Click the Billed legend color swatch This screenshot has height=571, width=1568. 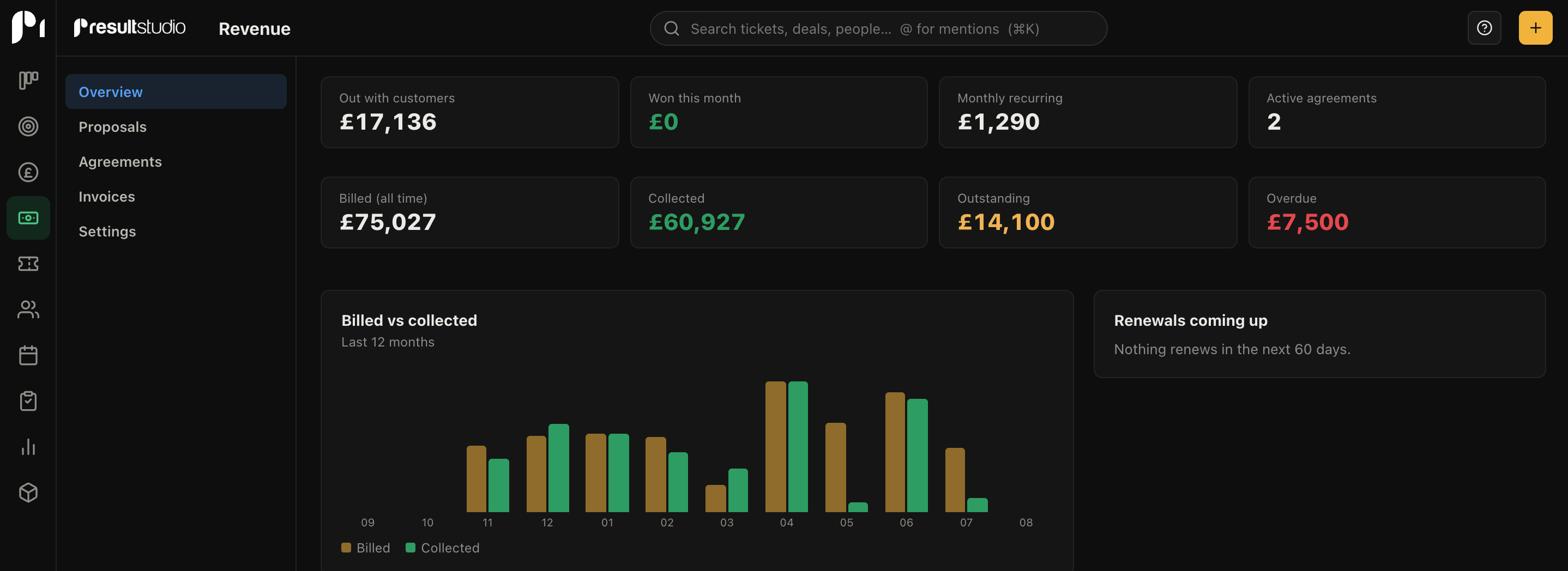click(x=346, y=548)
